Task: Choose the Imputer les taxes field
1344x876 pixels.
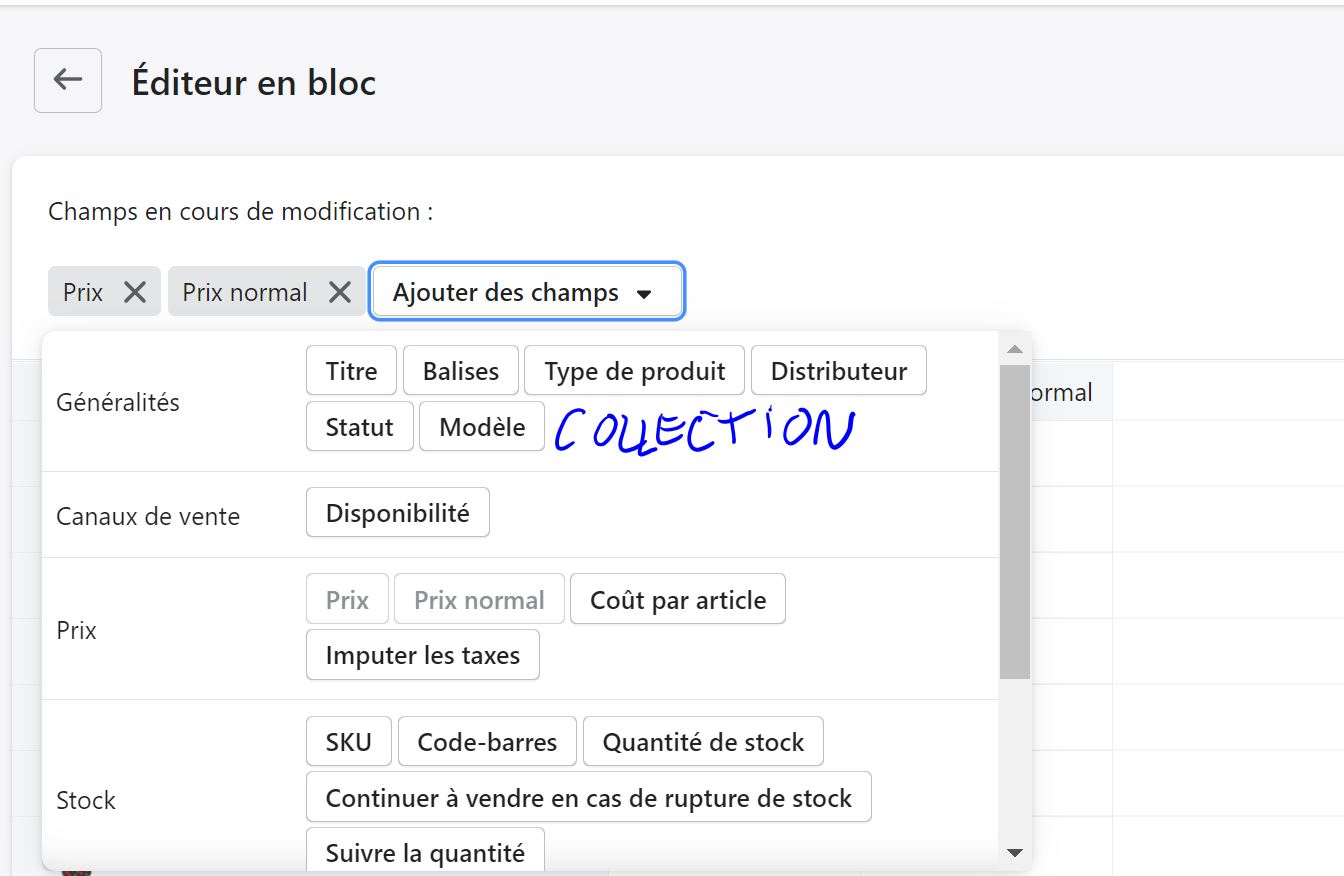Action: pyautogui.click(x=422, y=656)
